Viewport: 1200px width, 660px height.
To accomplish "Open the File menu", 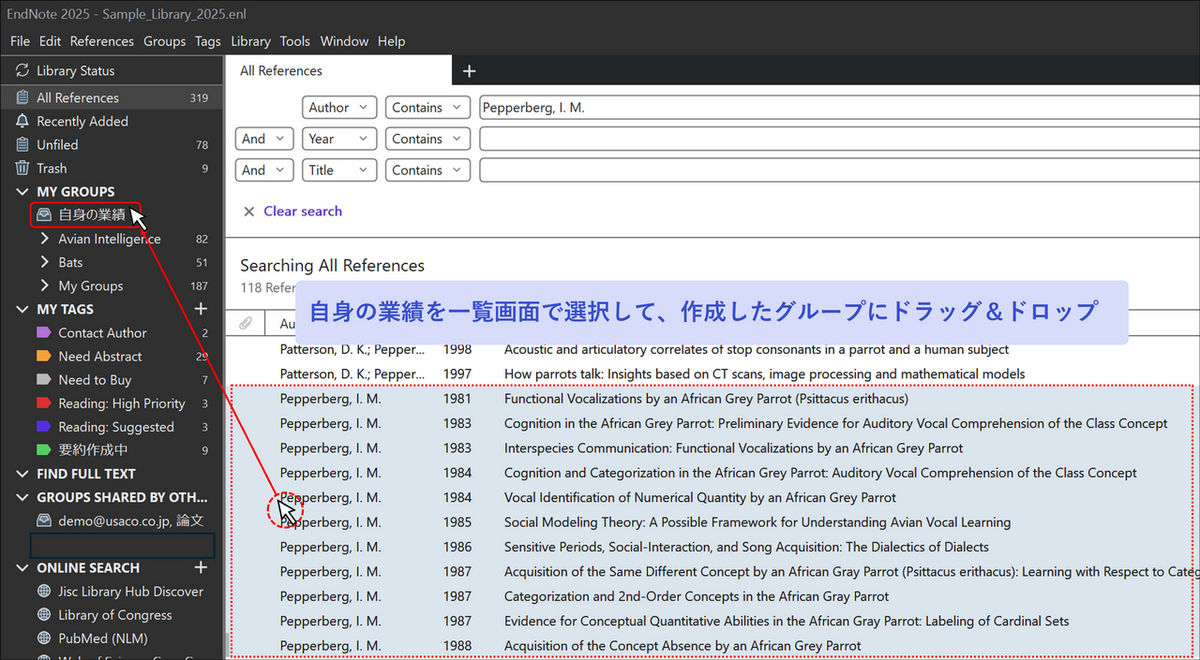I will coord(20,41).
